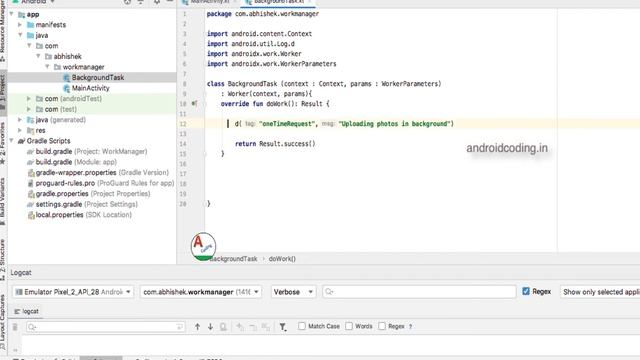Click BackgroundTask in the breadcrumb bar
The height and width of the screenshot is (360, 640).
pos(233,259)
